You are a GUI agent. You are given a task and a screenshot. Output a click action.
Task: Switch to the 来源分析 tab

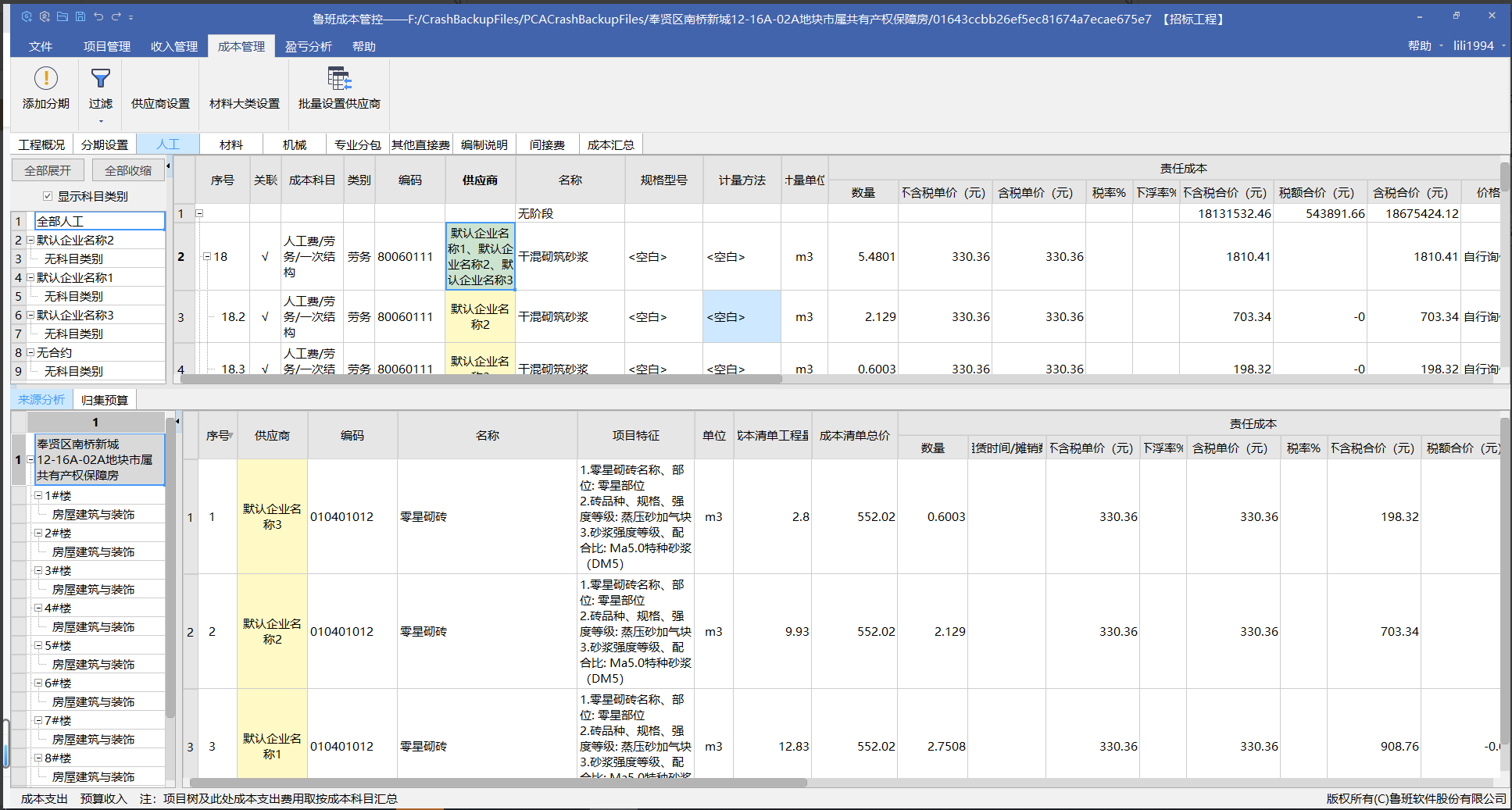42,400
